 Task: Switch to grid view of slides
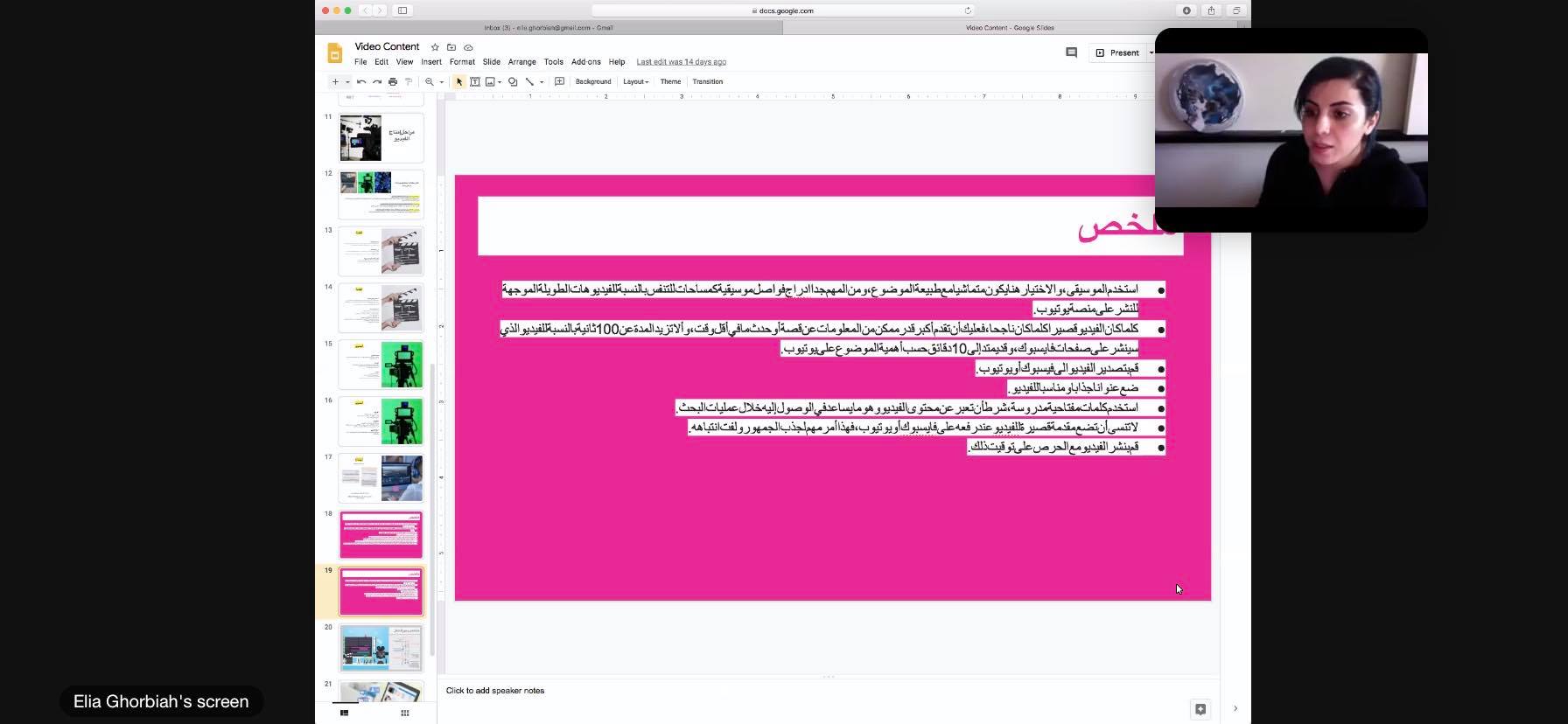point(404,713)
